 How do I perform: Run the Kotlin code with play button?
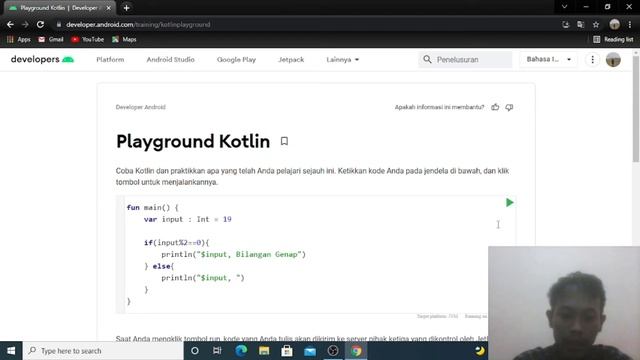[509, 202]
